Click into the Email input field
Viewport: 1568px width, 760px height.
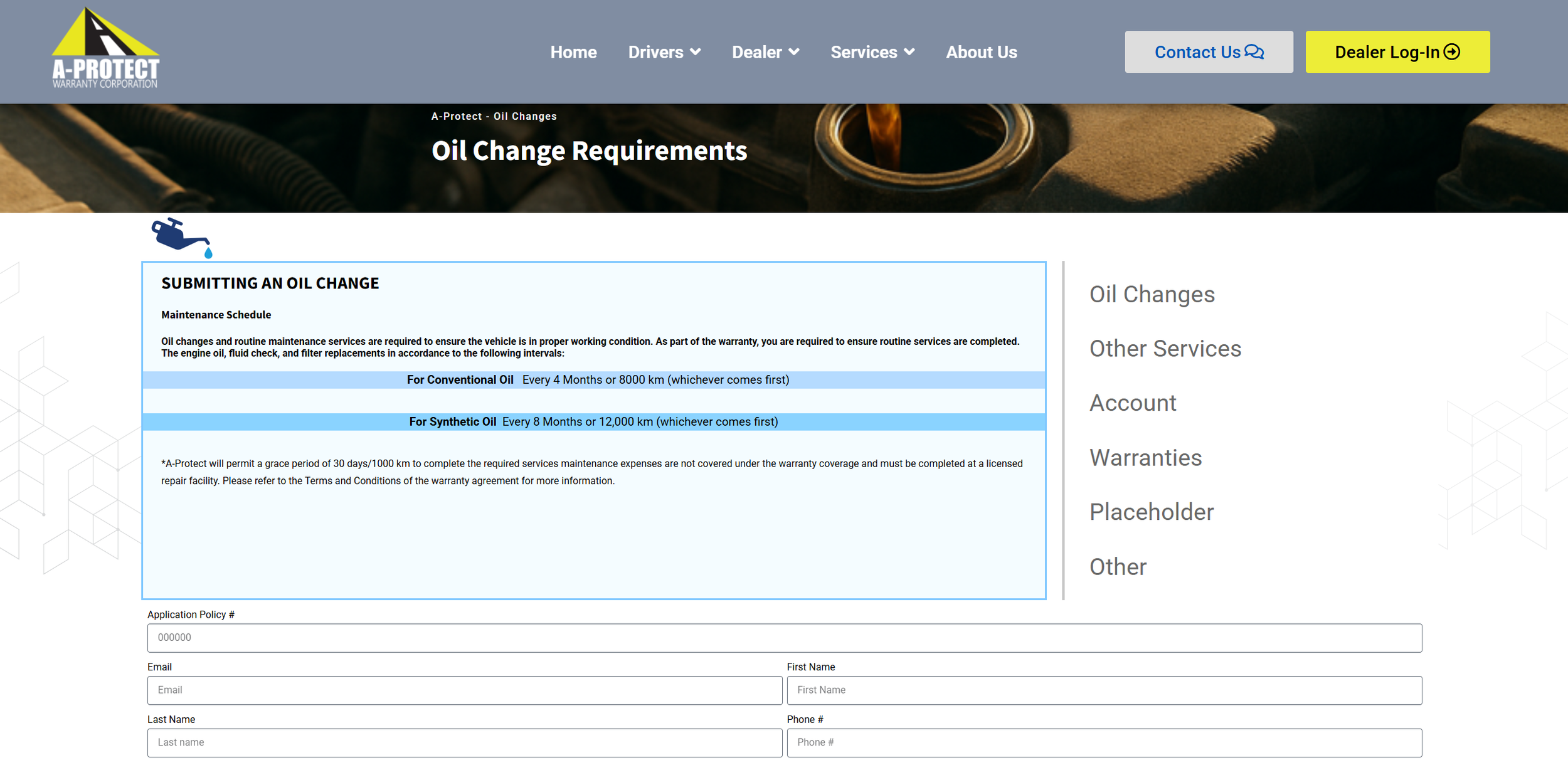(x=464, y=690)
